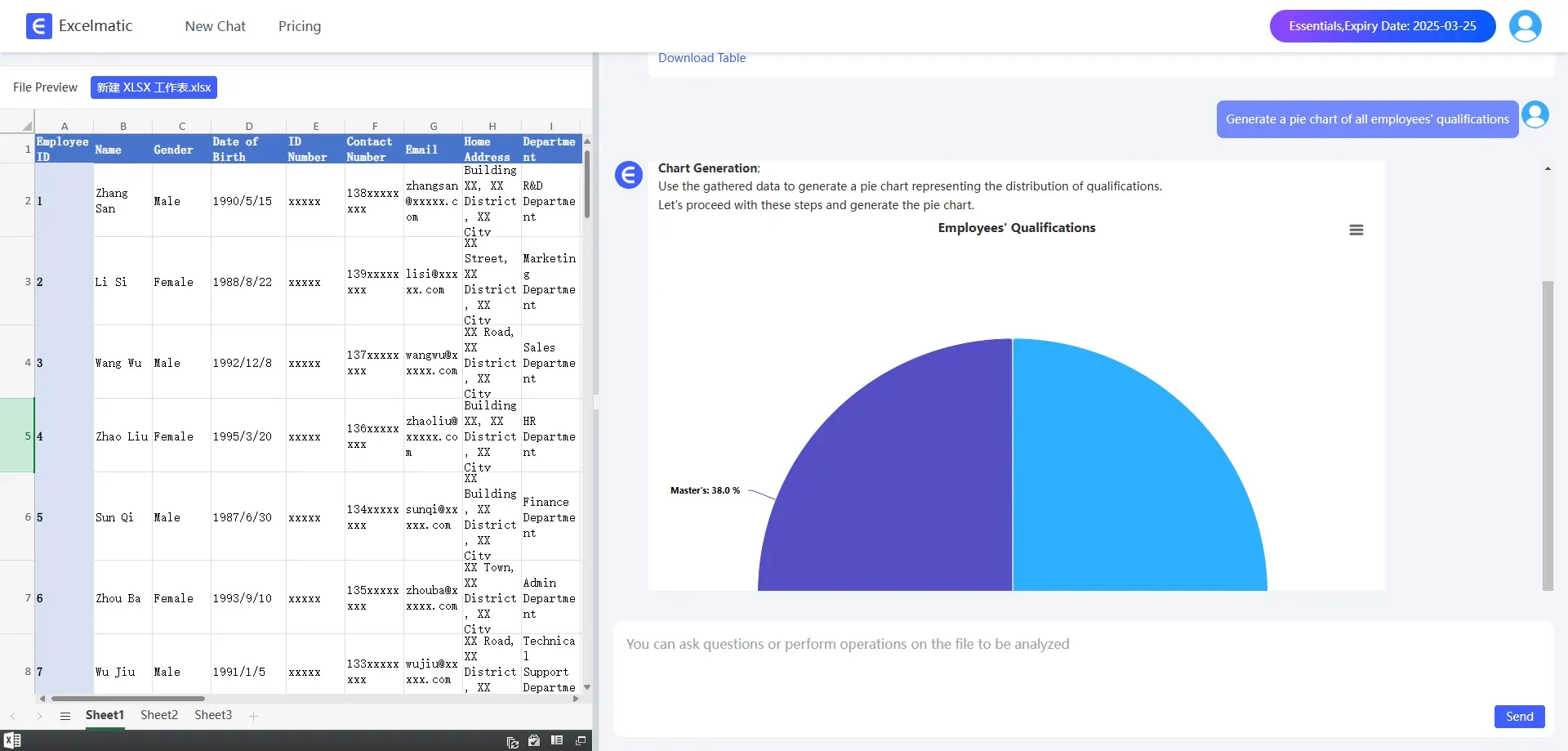The image size is (1568, 751).
Task: Click the refresh document icon in status bar
Action: pyautogui.click(x=512, y=741)
